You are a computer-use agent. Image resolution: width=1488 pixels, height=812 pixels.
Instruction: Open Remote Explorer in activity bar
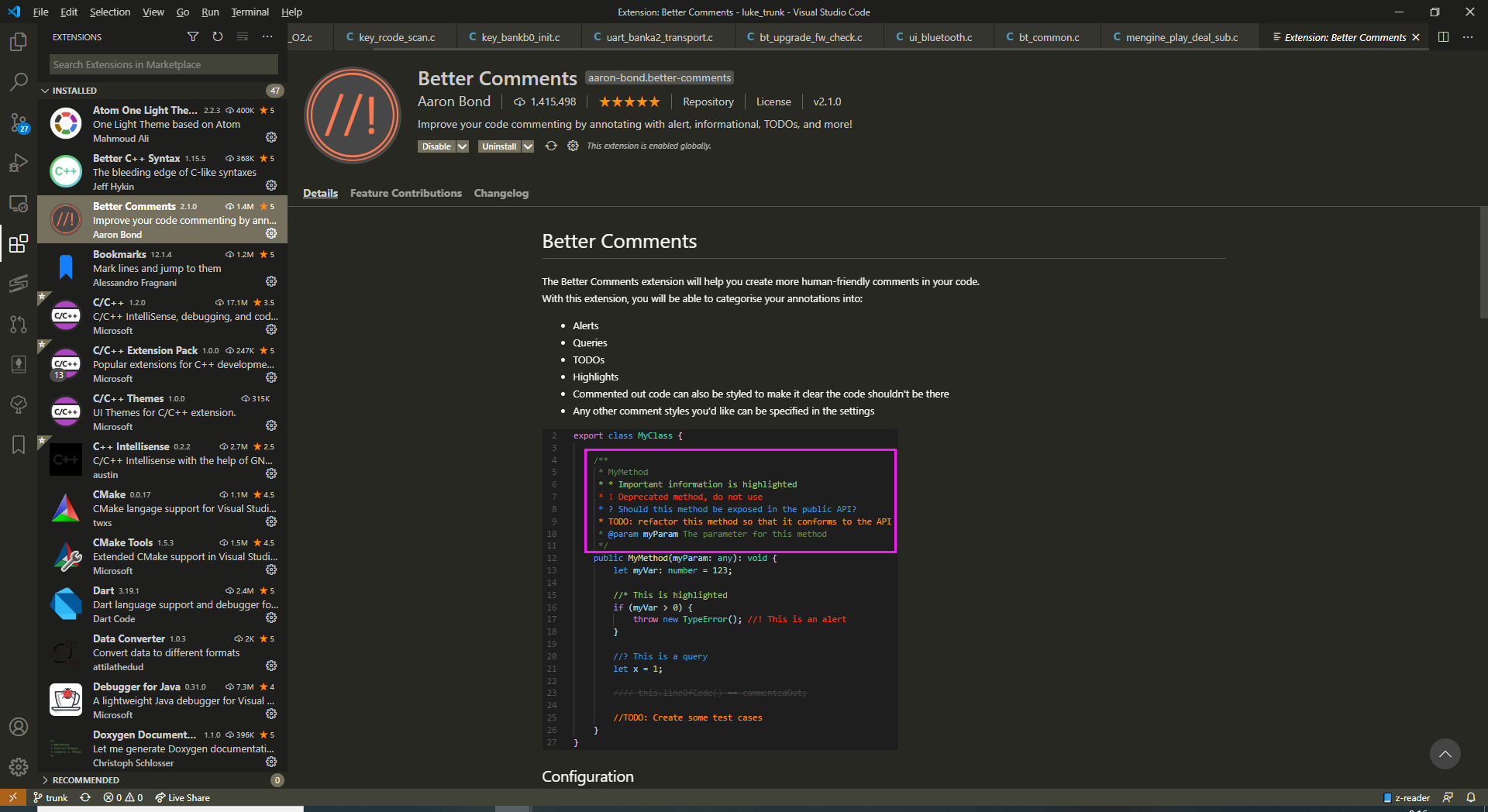tap(19, 203)
